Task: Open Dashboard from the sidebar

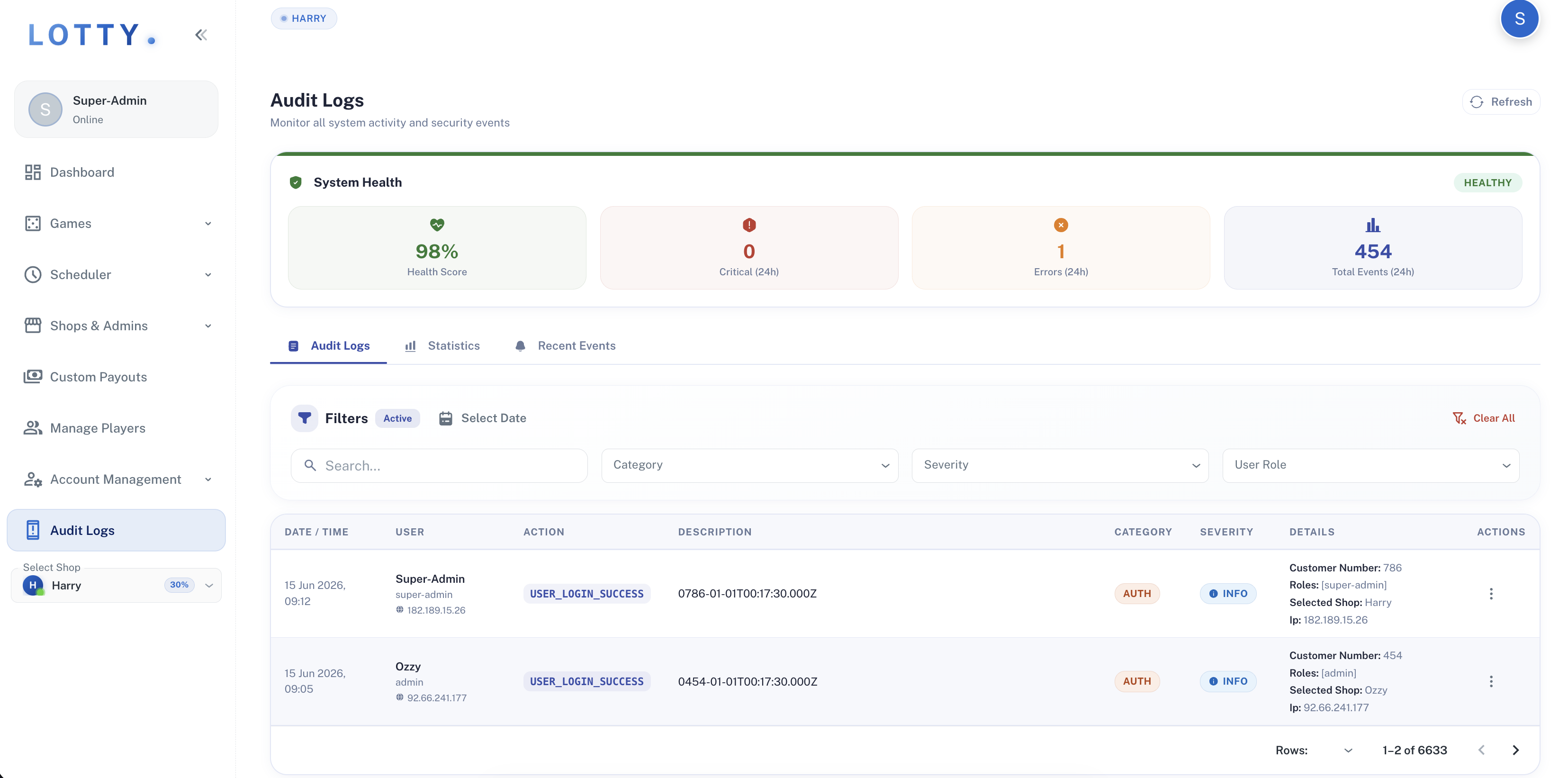Action: coord(116,172)
